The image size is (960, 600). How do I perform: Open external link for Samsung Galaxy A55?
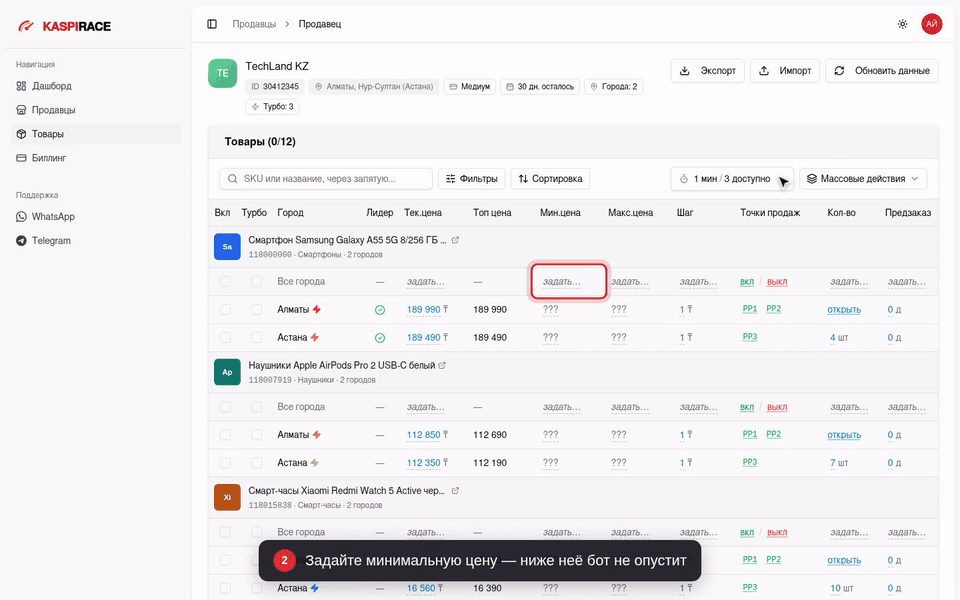[455, 241]
